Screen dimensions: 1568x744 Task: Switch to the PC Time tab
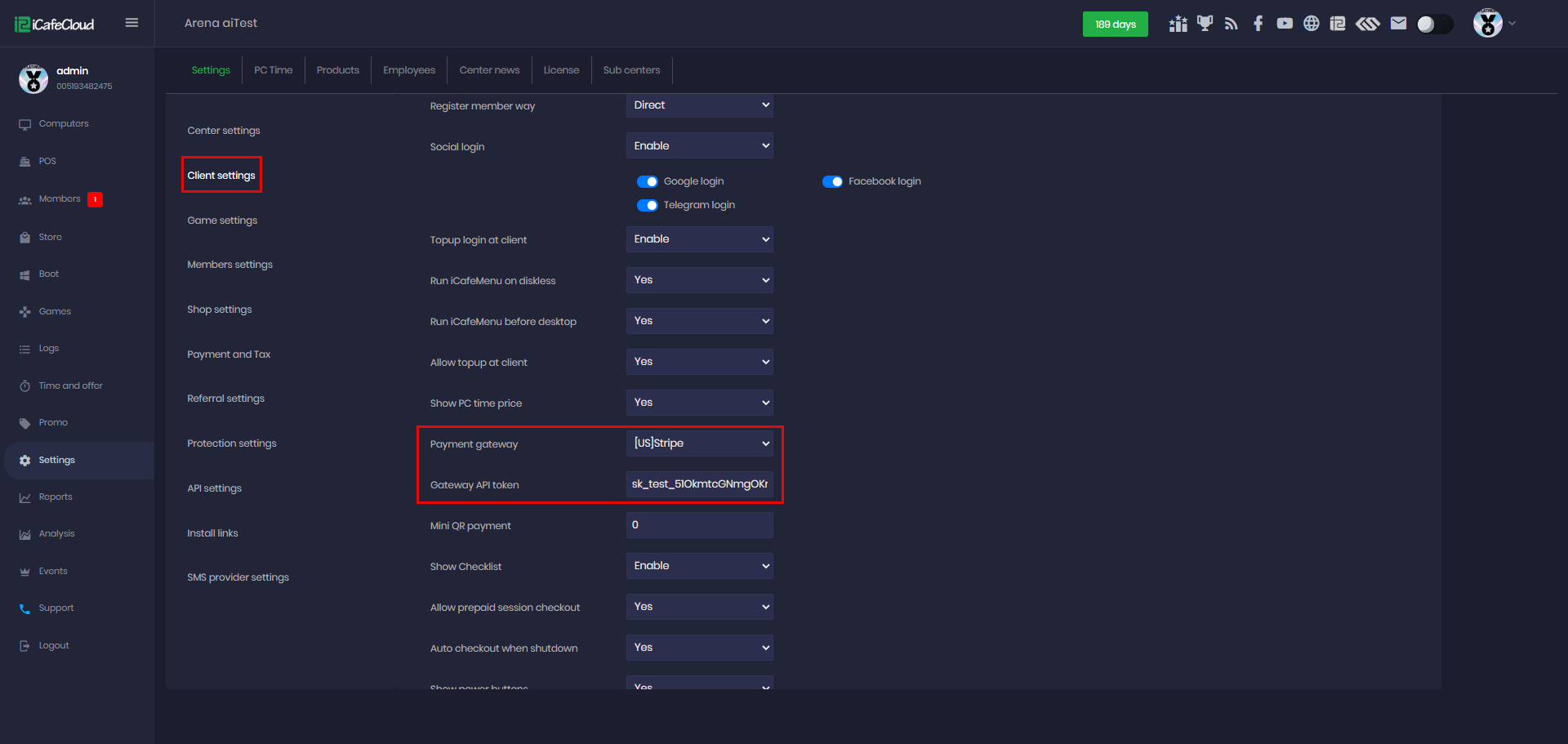[x=273, y=70]
